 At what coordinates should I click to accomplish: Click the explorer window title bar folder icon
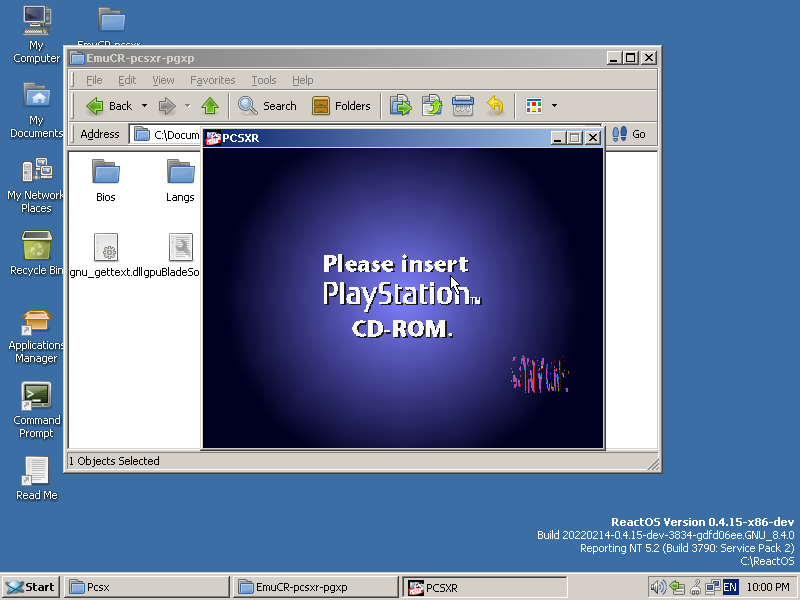click(x=78, y=58)
